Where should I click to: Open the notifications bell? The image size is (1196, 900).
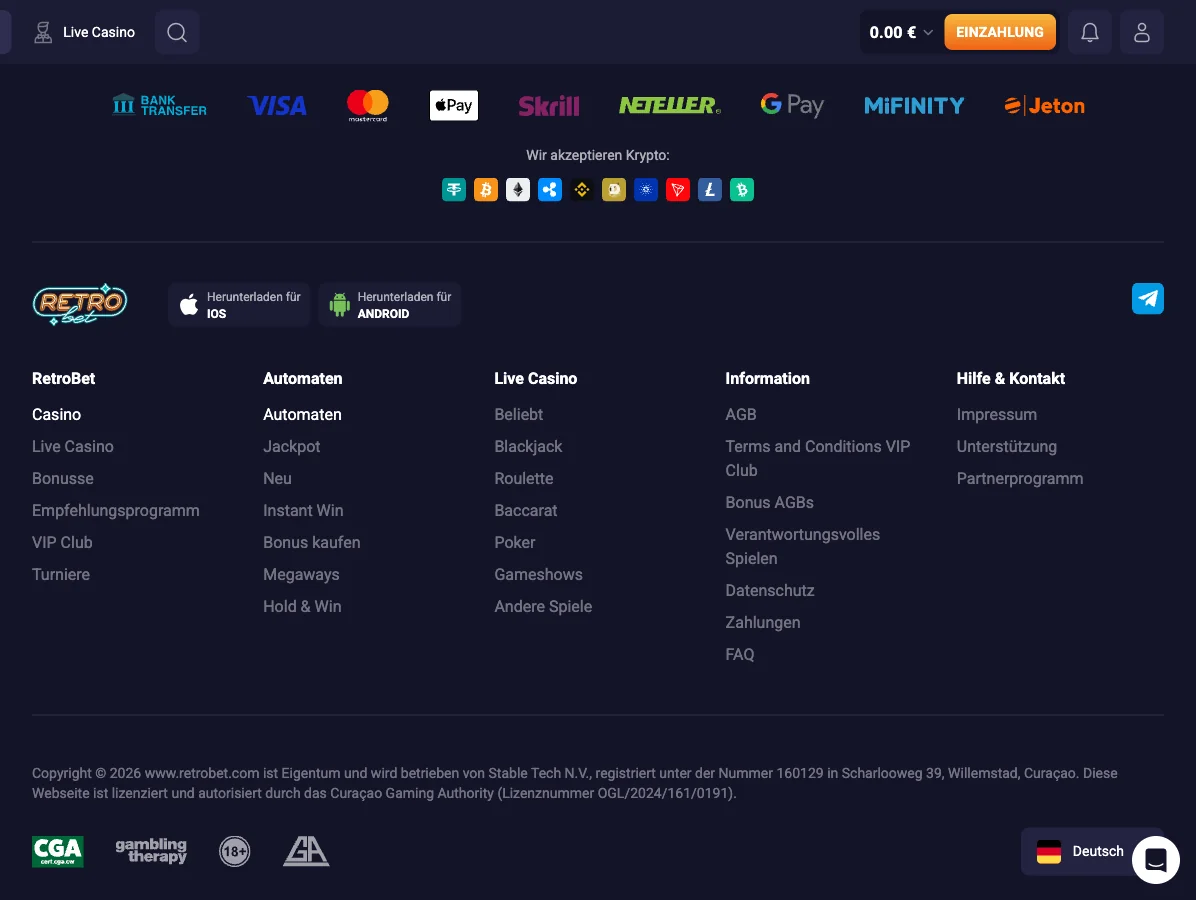[x=1090, y=32]
